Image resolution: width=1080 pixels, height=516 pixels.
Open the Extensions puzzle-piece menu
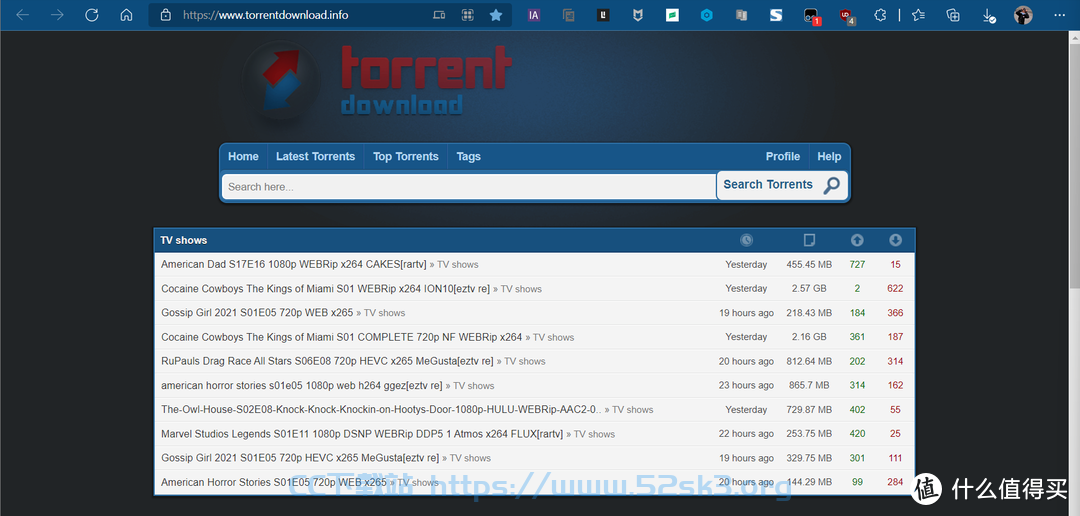pos(880,15)
